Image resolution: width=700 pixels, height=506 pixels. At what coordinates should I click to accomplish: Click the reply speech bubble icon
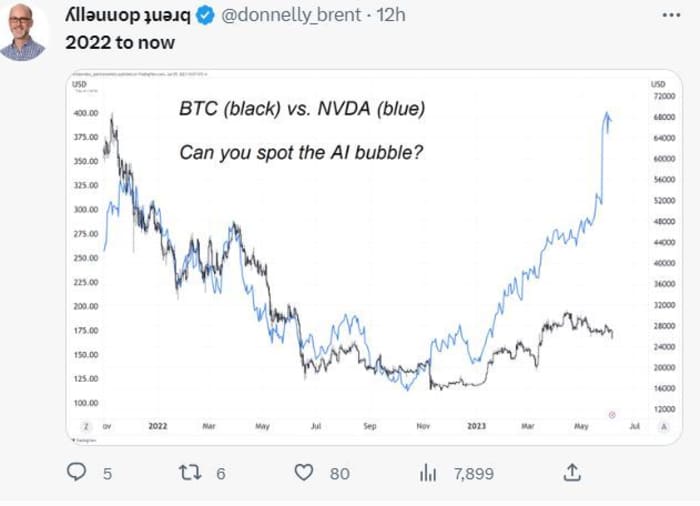pyautogui.click(x=76, y=472)
